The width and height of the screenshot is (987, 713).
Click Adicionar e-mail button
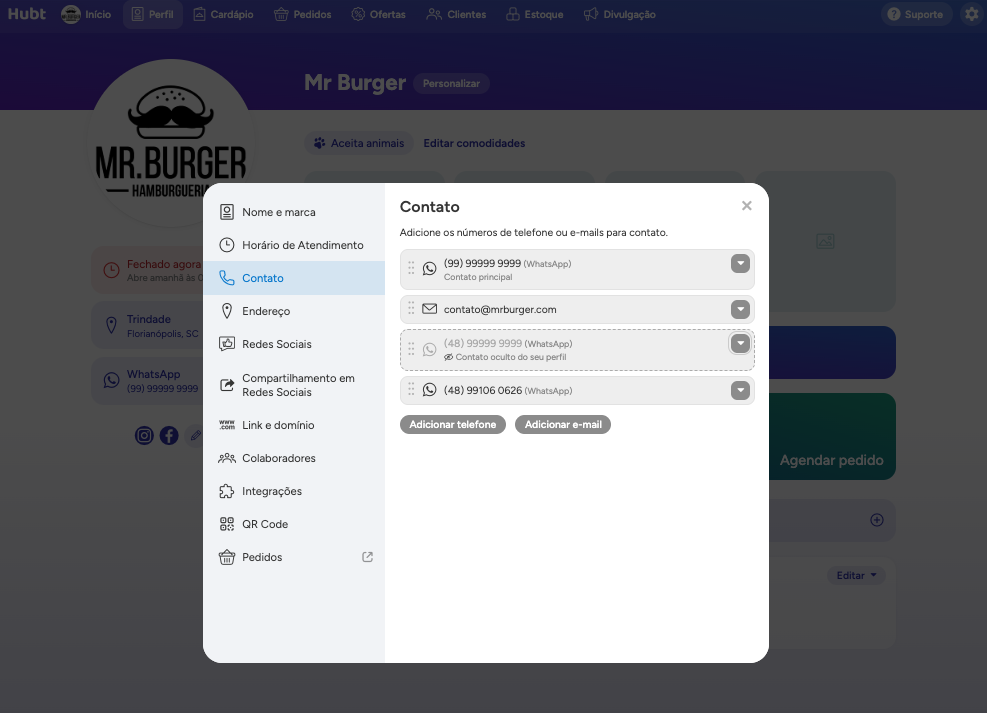point(563,425)
